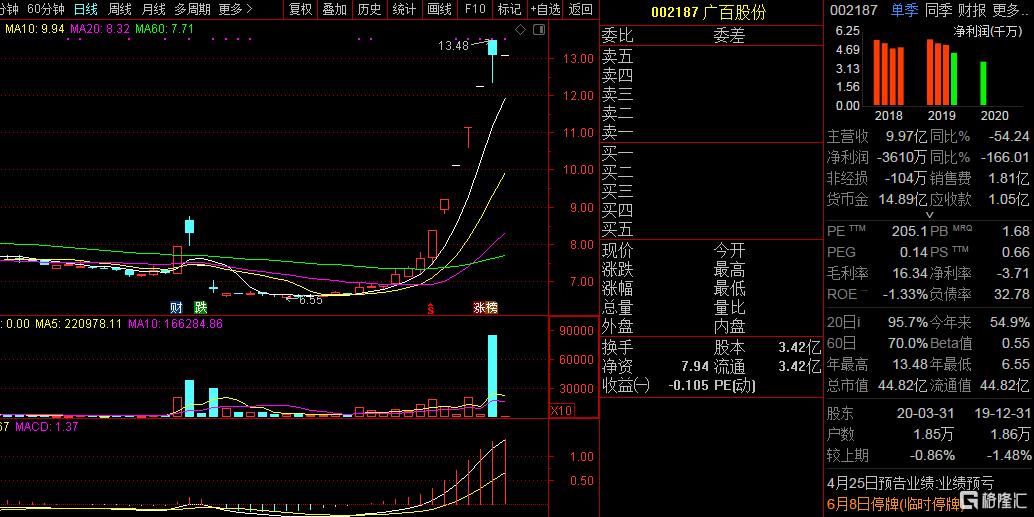This screenshot has height=517, width=1034.
Task: Open the 历史 history button
Action: [x=369, y=9]
